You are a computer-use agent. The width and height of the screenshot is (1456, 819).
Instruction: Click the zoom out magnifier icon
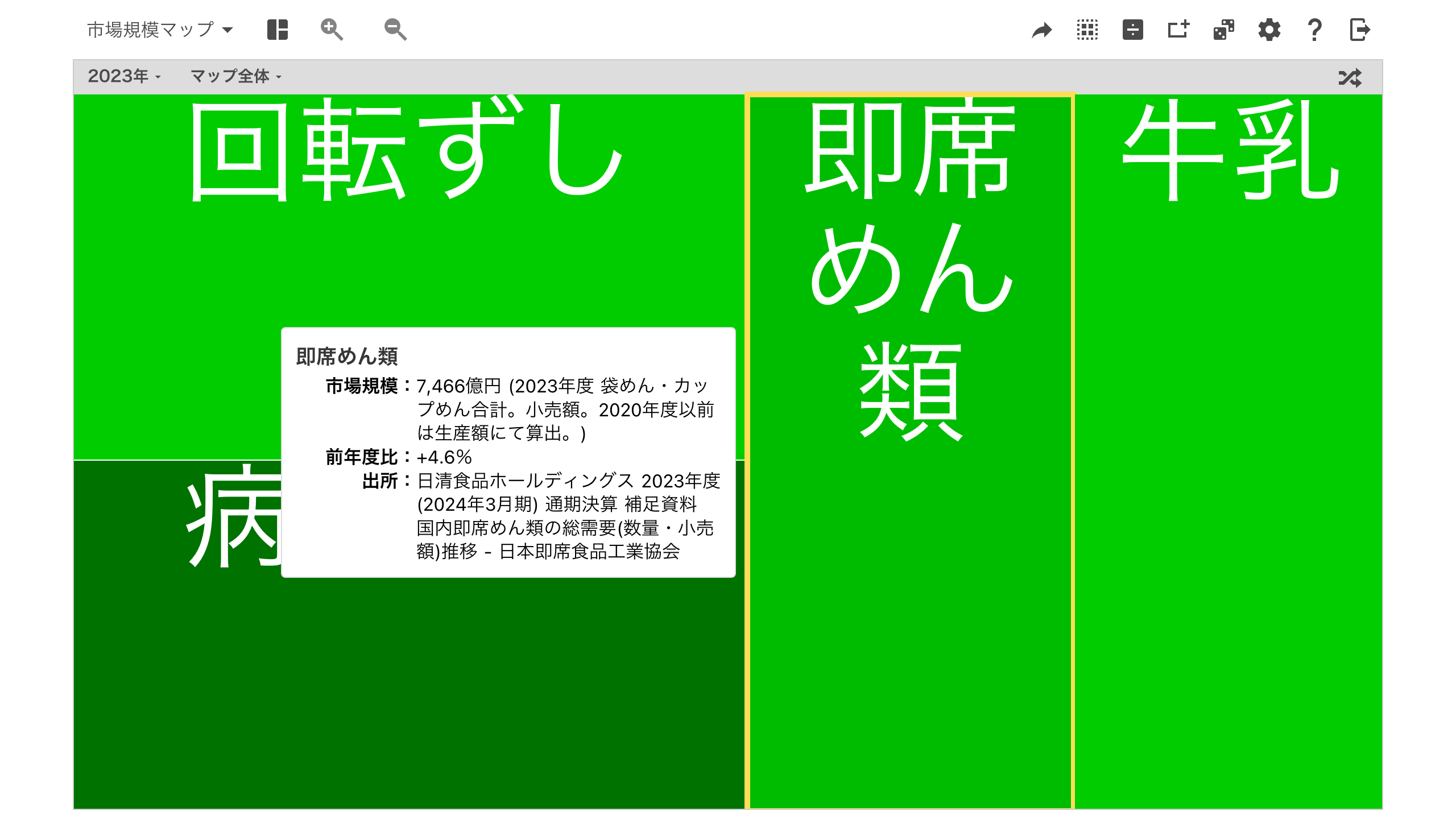pos(395,30)
